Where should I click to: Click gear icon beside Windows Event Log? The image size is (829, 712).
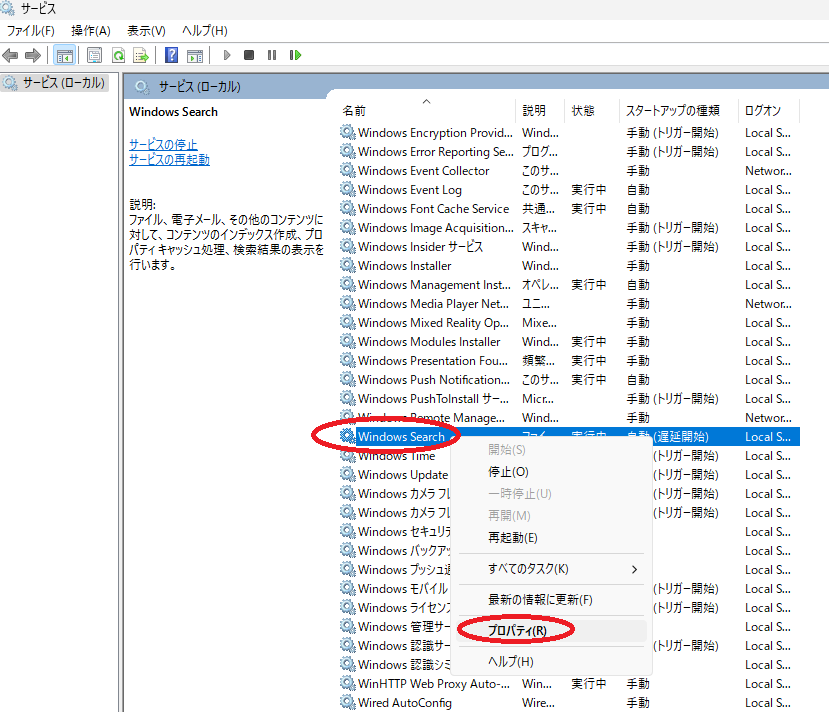[347, 189]
